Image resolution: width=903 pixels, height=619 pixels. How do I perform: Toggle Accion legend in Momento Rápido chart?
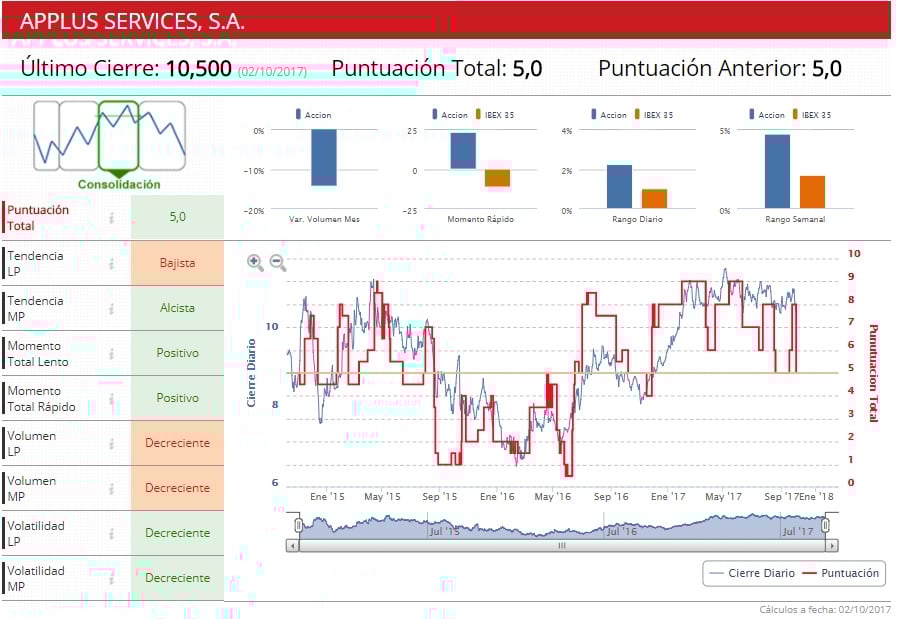tap(450, 115)
